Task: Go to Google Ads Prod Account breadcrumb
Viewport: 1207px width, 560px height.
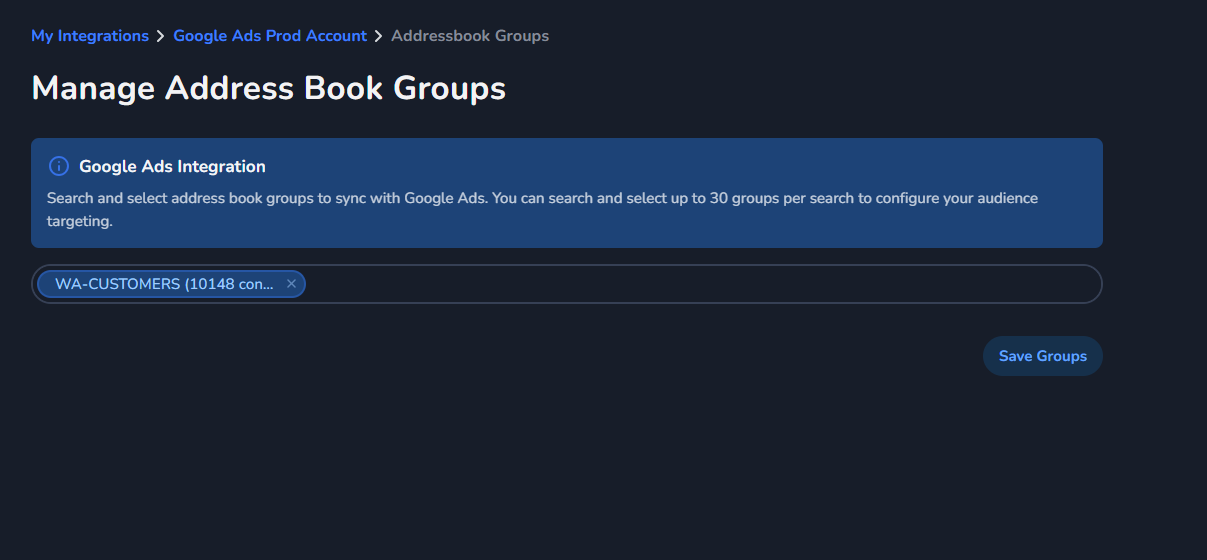Action: tap(270, 36)
